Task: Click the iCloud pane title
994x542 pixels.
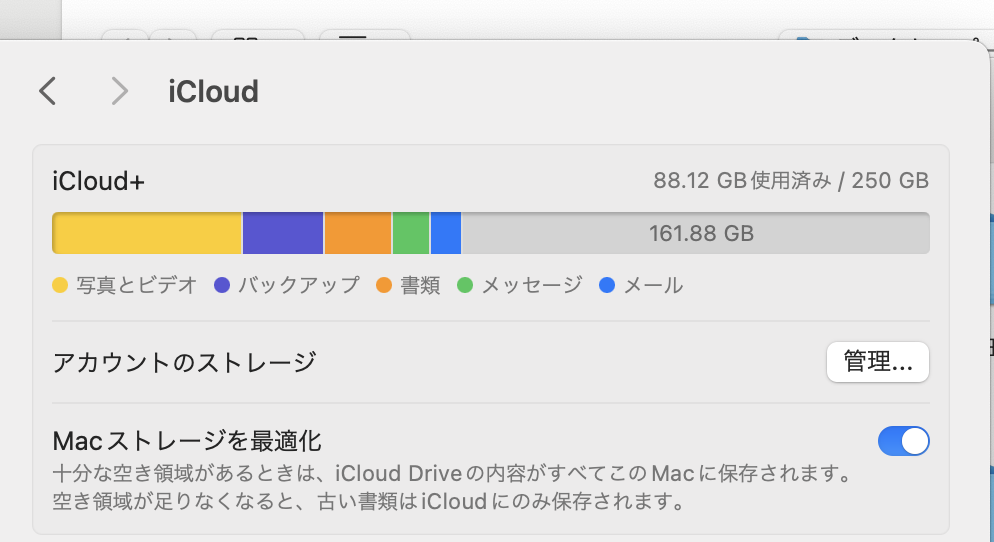Action: point(213,91)
